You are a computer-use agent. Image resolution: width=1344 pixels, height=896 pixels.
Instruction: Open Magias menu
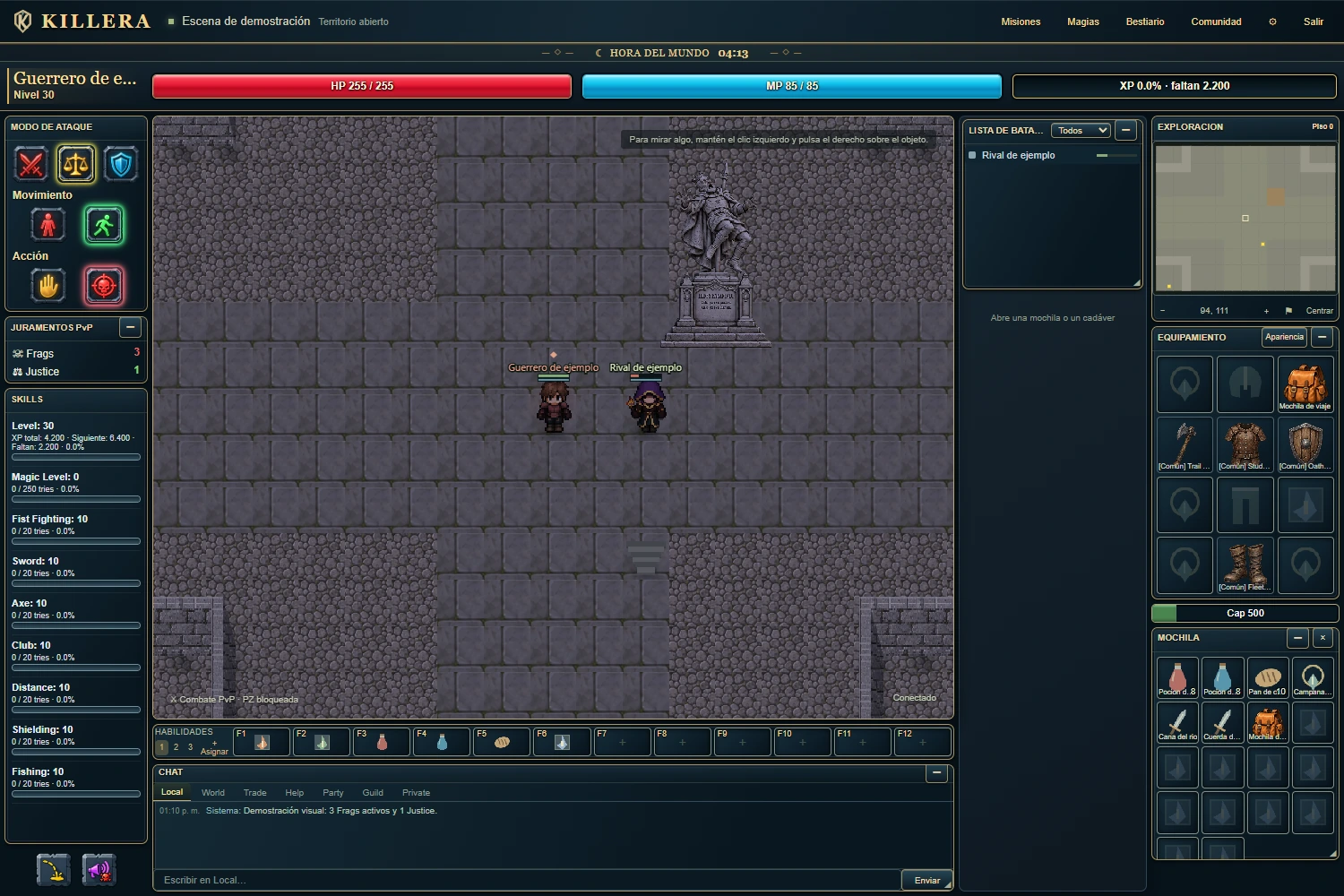click(1083, 22)
